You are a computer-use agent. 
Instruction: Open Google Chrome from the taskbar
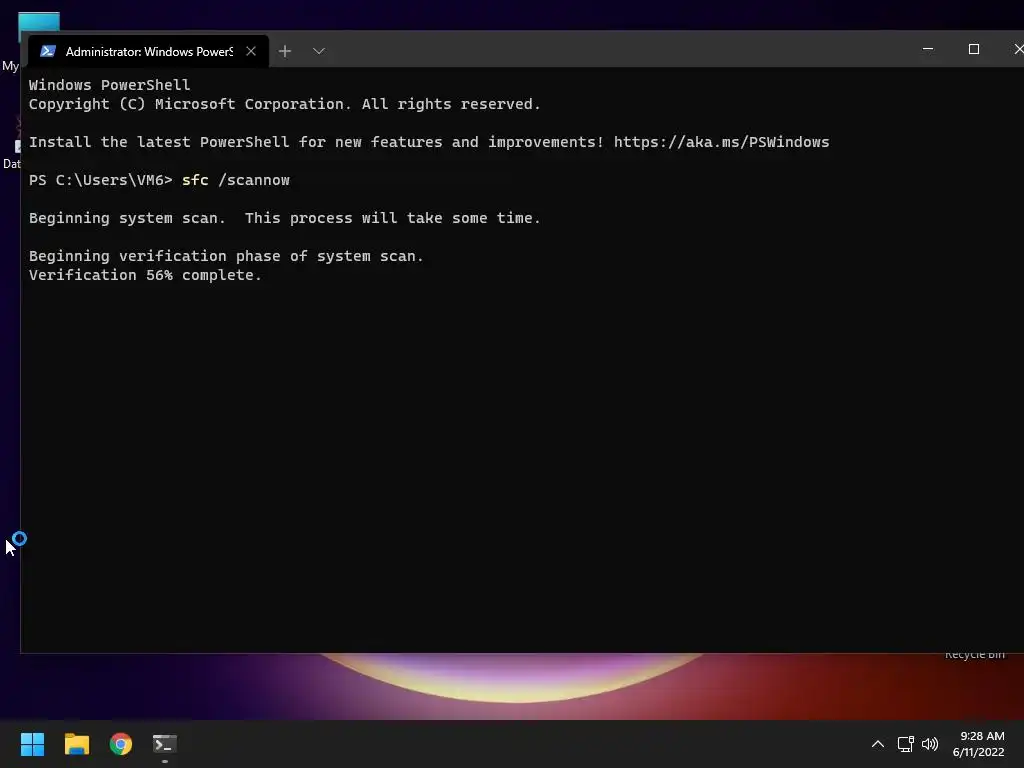[x=121, y=744]
